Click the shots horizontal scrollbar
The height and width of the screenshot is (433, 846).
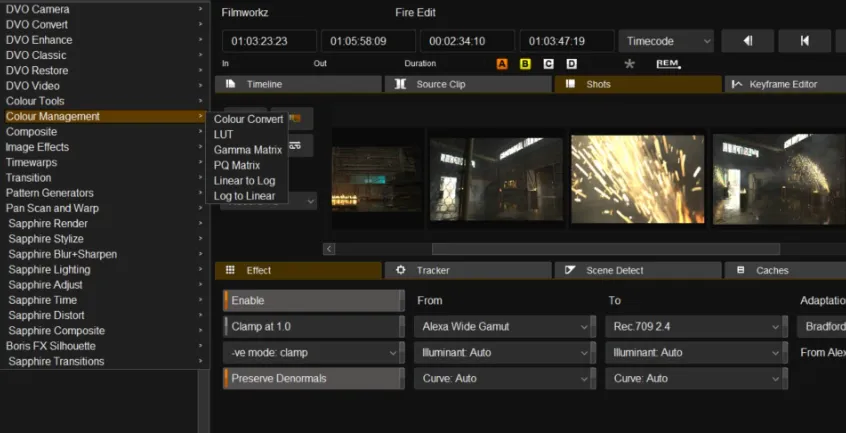click(605, 249)
